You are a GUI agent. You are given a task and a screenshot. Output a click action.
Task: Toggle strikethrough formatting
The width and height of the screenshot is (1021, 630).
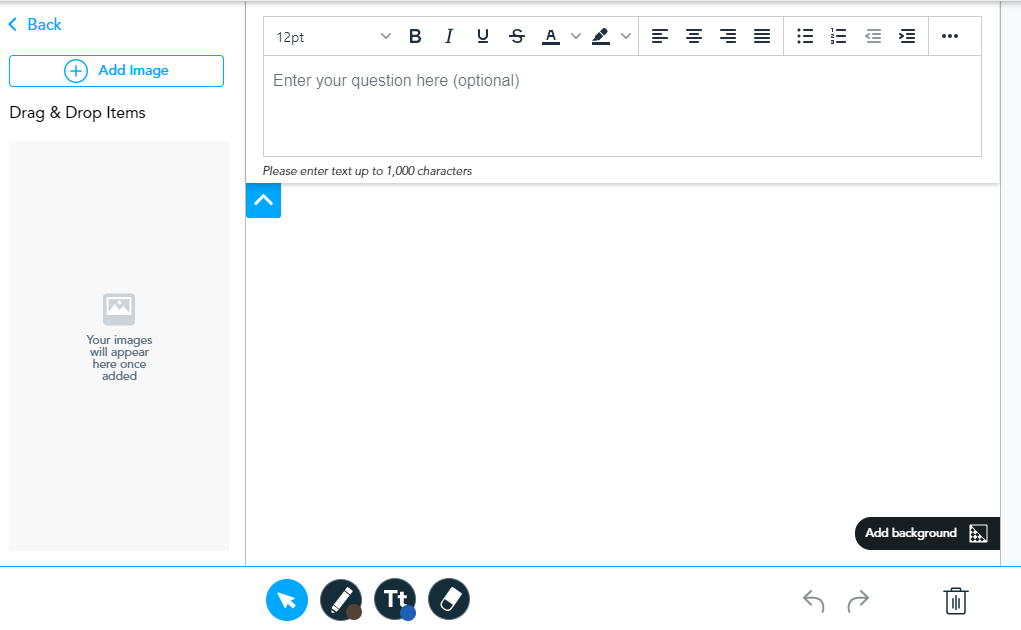pos(517,36)
